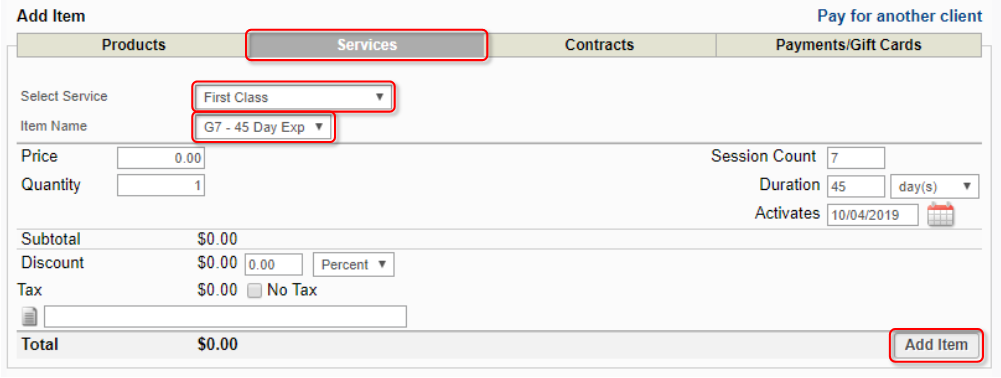Focus the Price input field
The image size is (1001, 378).
coord(161,158)
